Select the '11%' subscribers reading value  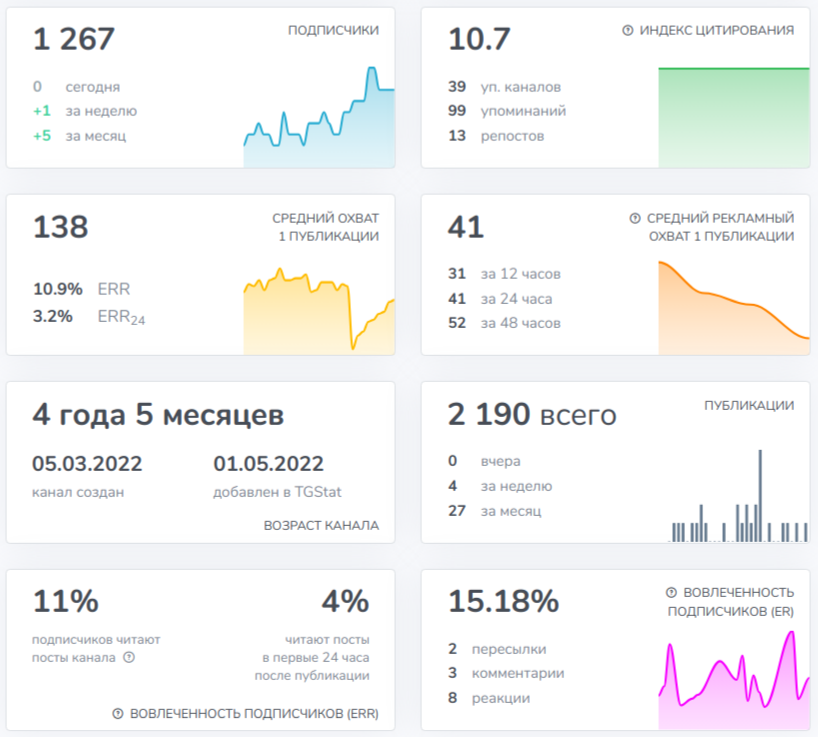pos(66,601)
